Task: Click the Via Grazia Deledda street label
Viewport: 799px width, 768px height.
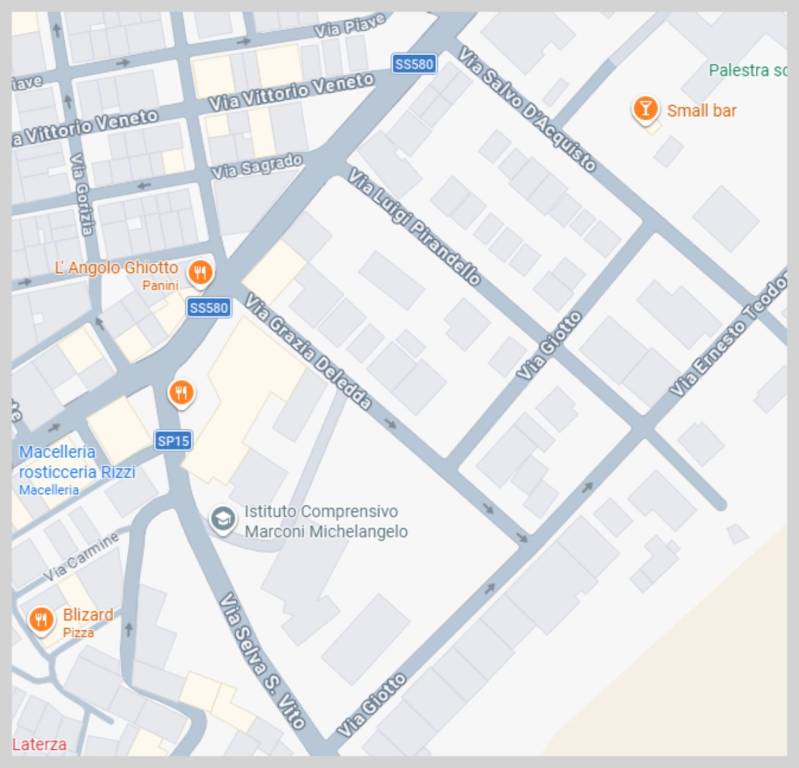Action: tap(307, 352)
